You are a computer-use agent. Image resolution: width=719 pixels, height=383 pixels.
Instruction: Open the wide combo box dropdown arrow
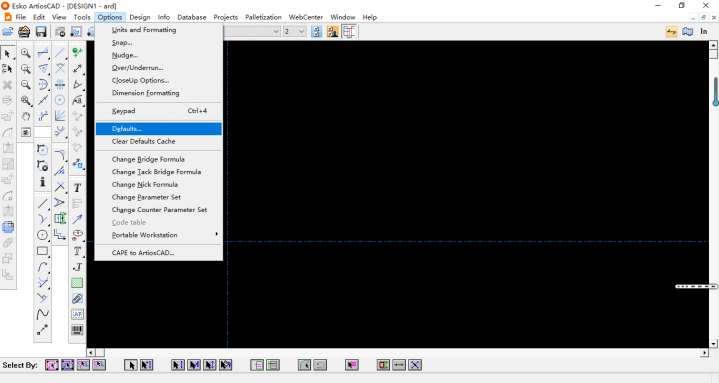pyautogui.click(x=276, y=32)
